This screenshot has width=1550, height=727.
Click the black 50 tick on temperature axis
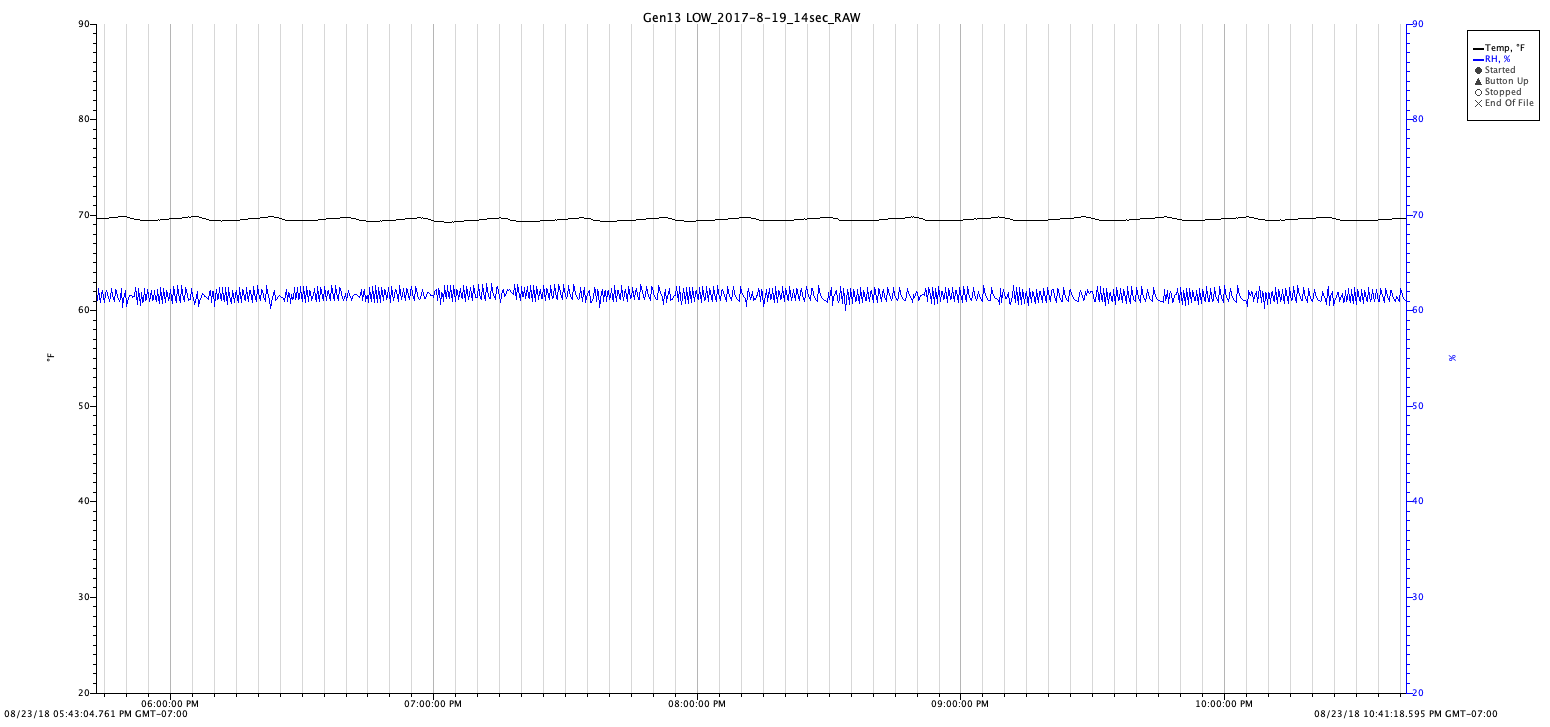pyautogui.click(x=85, y=406)
